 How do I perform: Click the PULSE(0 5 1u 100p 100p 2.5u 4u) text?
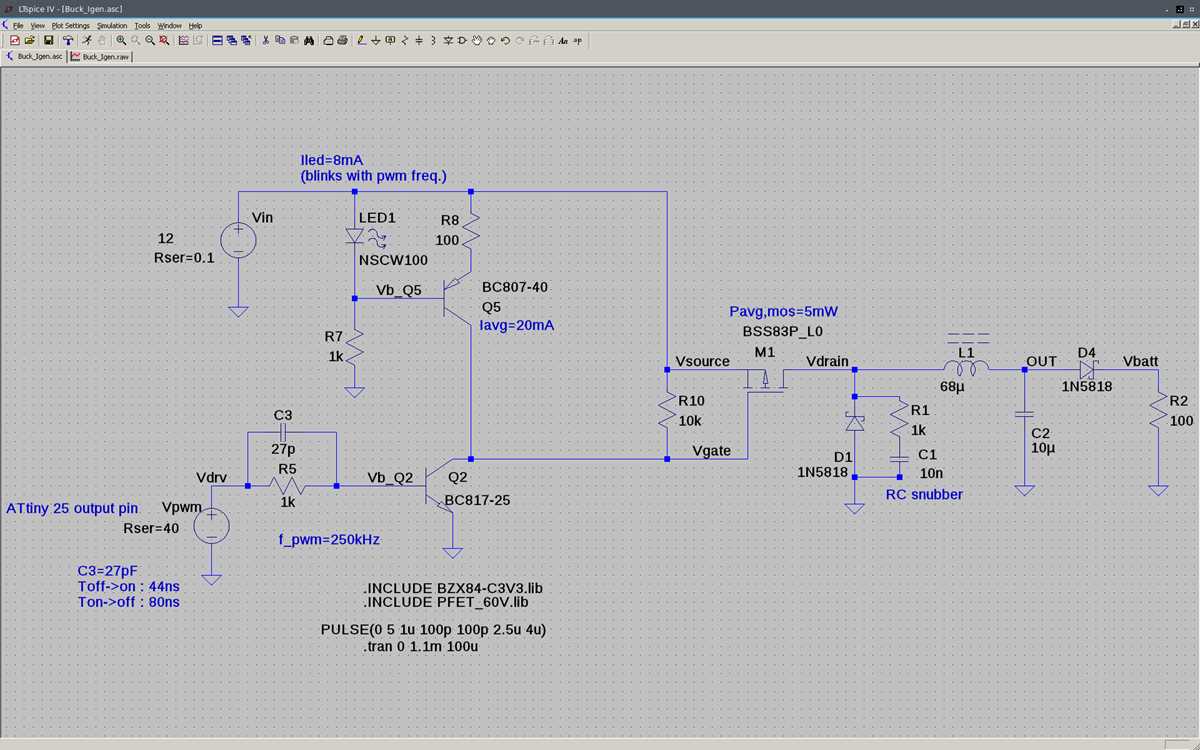point(433,630)
